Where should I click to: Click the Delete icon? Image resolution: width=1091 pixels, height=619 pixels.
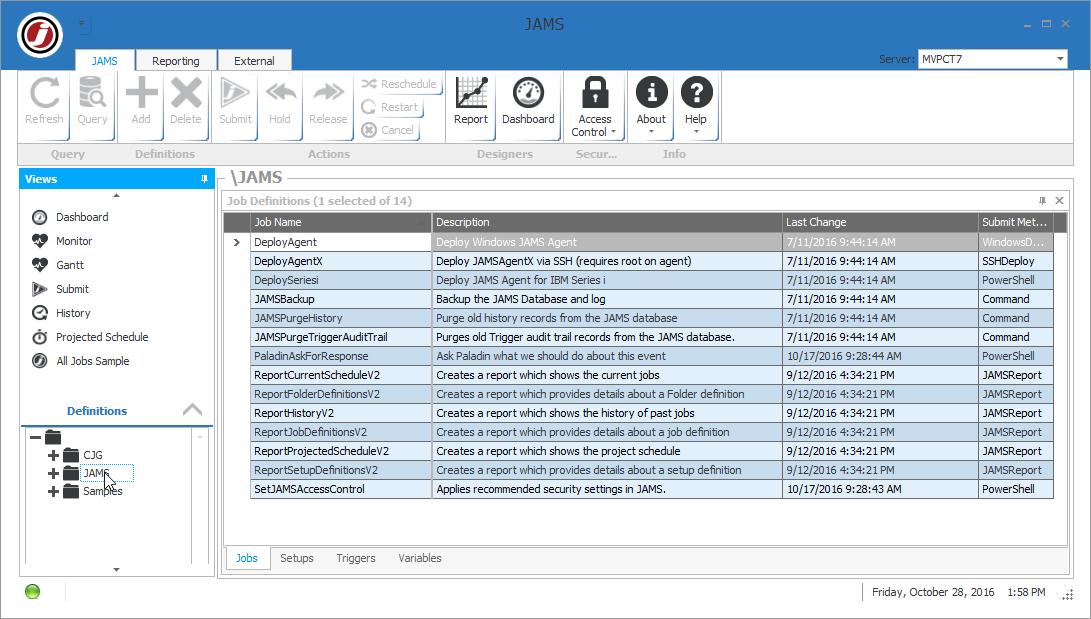tap(186, 102)
